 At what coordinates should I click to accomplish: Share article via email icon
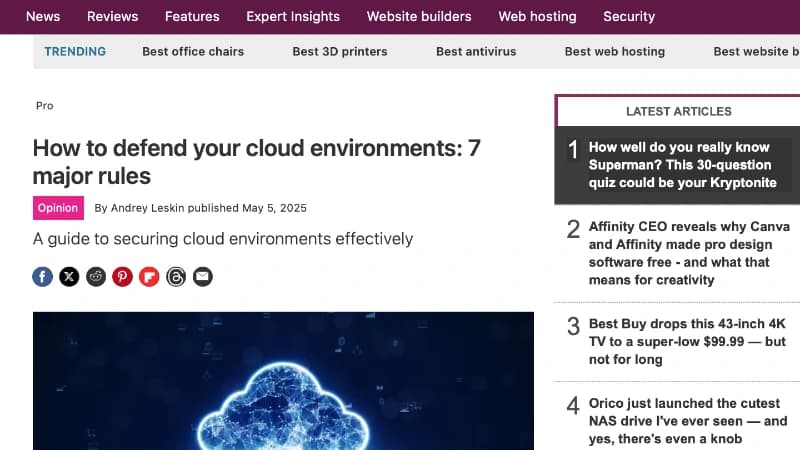(203, 277)
